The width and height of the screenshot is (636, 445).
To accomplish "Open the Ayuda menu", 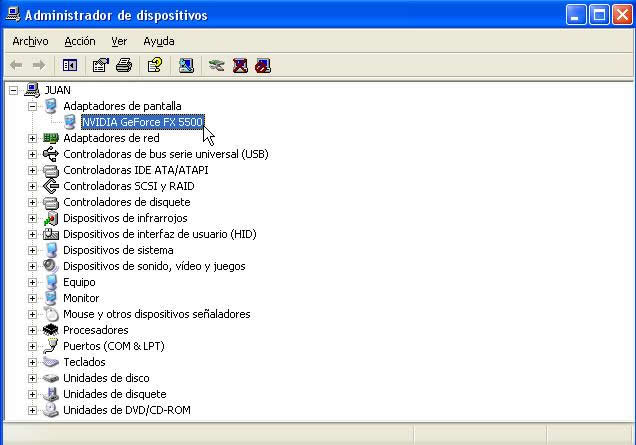I will [159, 41].
